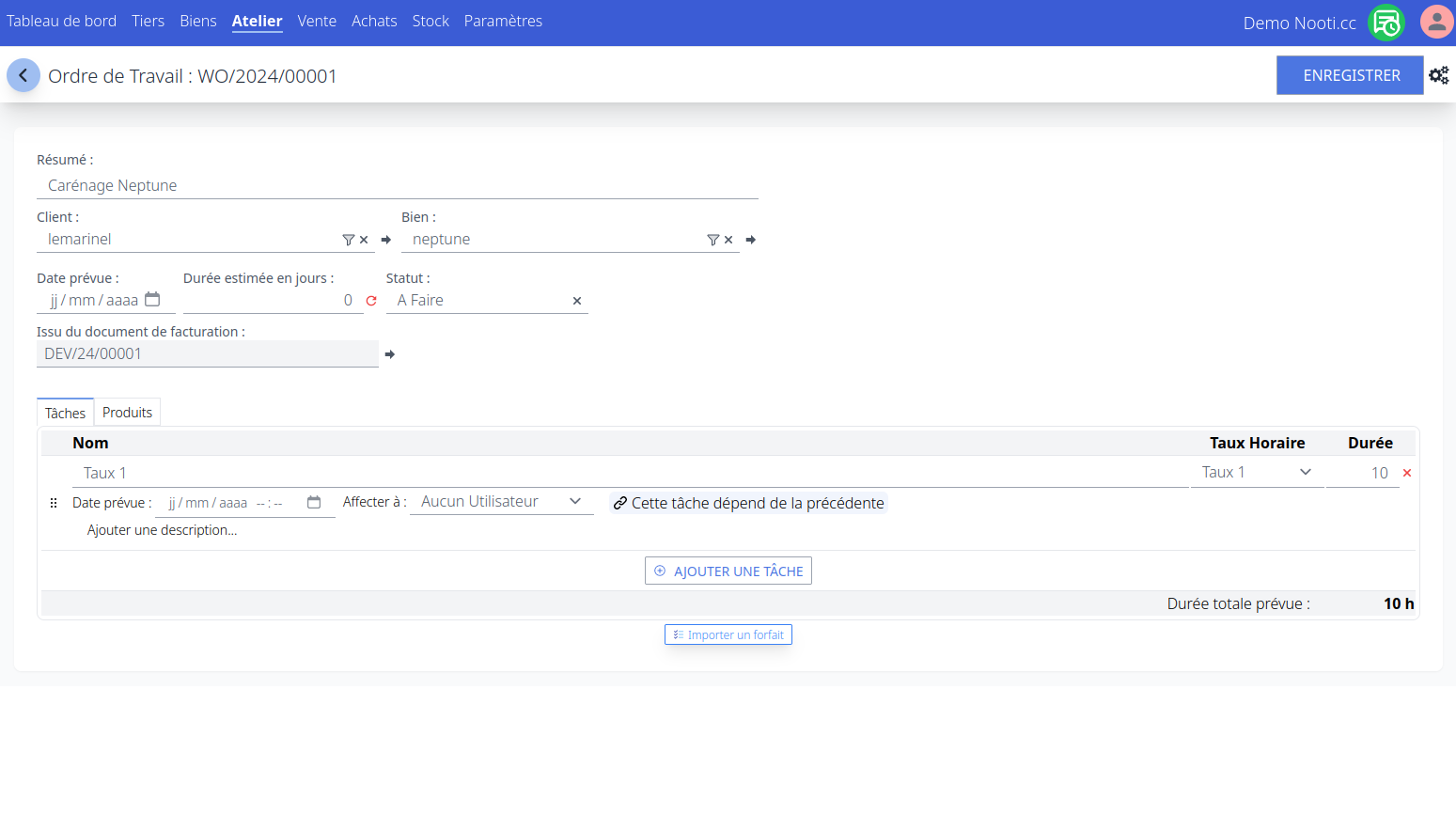Open the calendar picker for Date prévue
This screenshot has width=1456, height=814.
[152, 300]
